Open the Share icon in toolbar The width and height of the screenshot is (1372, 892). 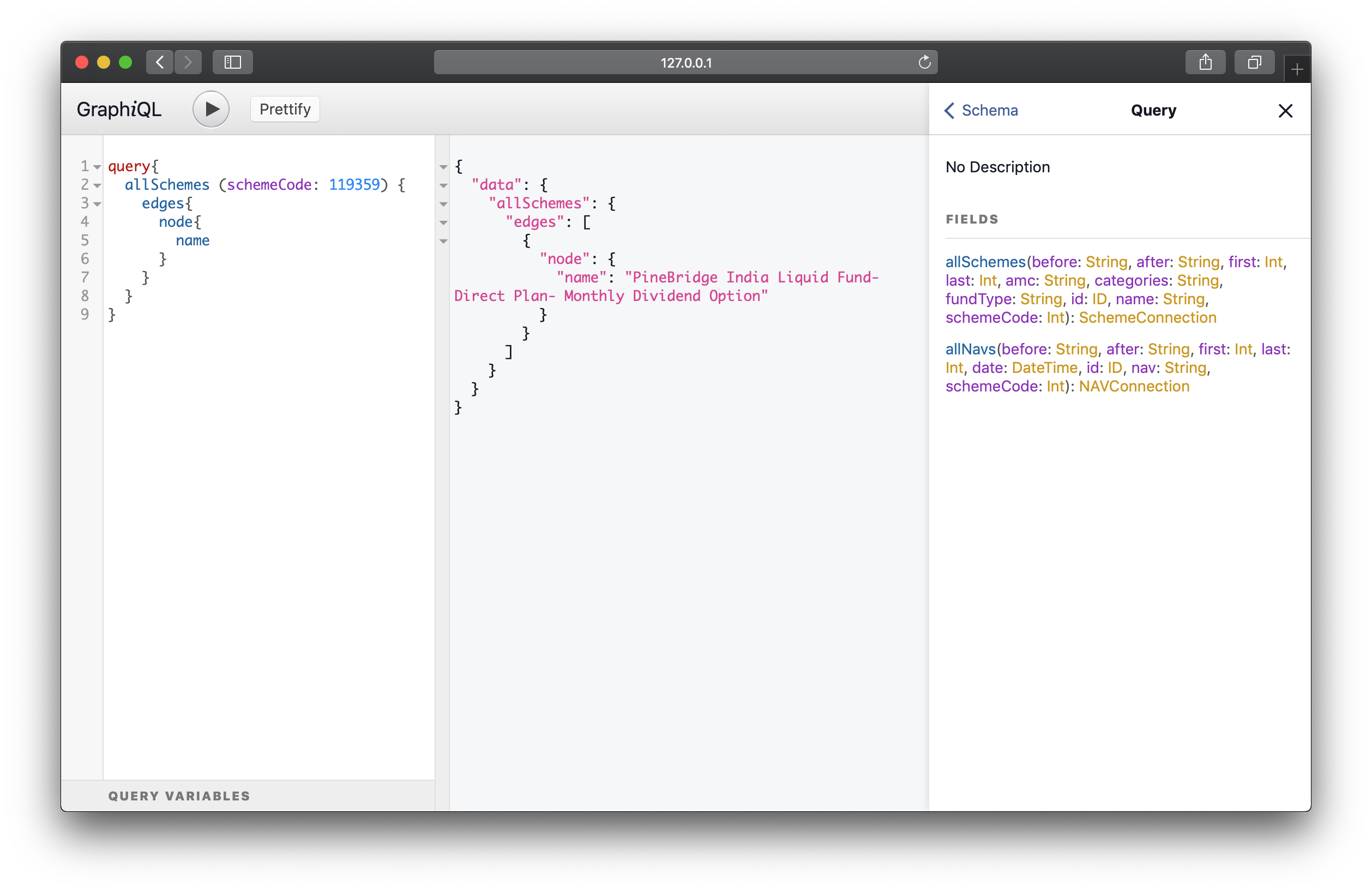(x=1205, y=62)
